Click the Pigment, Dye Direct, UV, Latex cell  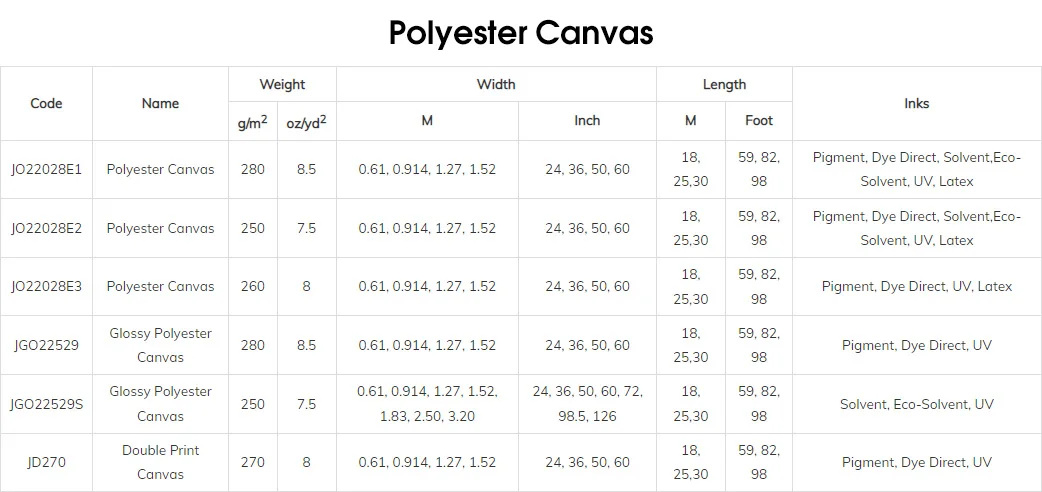click(x=916, y=287)
